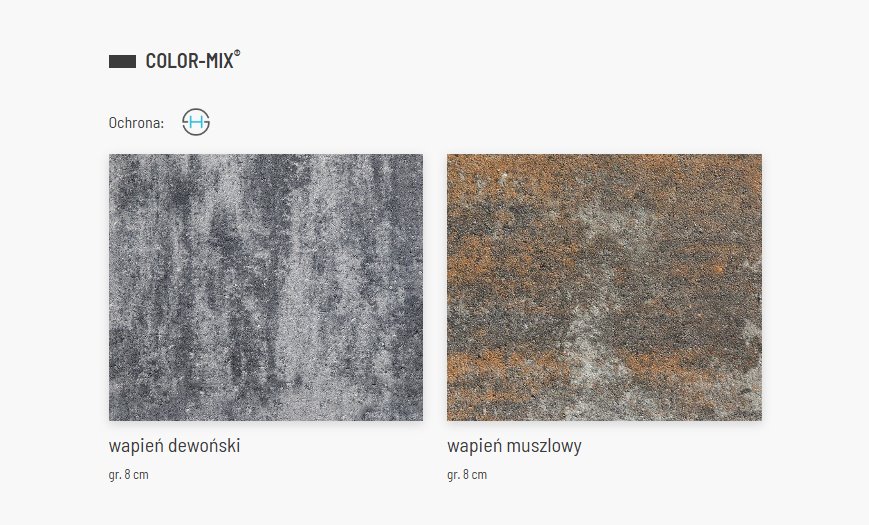Select the Ochrona label text

(x=136, y=123)
